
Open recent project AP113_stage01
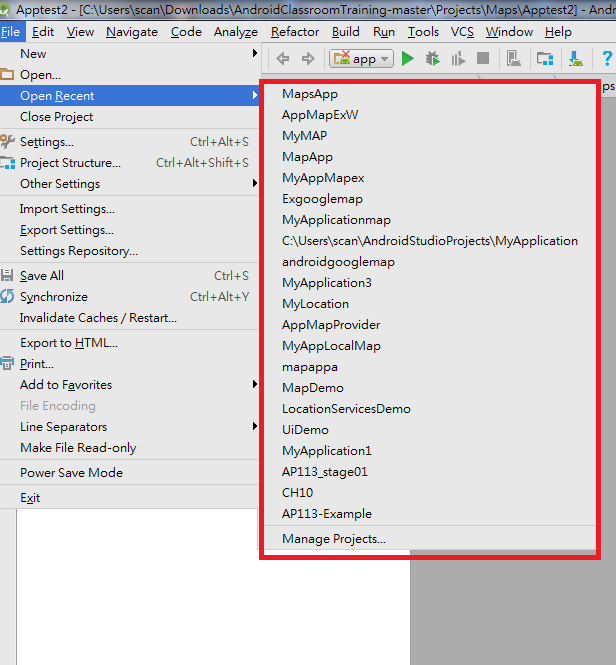430,472
